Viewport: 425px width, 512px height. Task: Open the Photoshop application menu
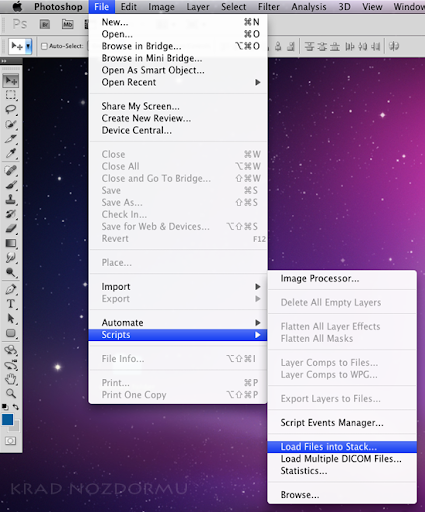[58, 7]
